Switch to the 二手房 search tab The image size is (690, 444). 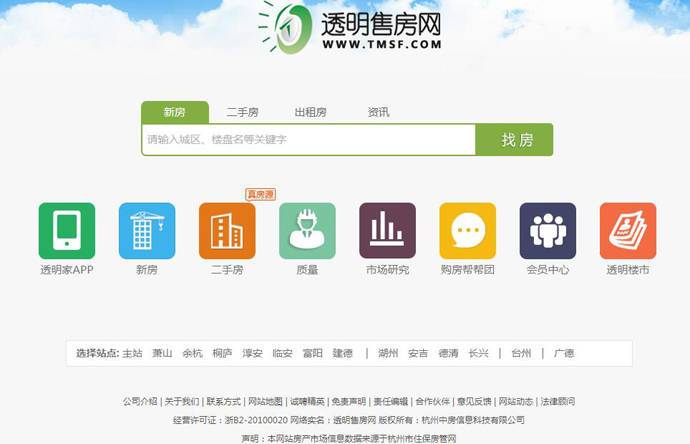(242, 112)
